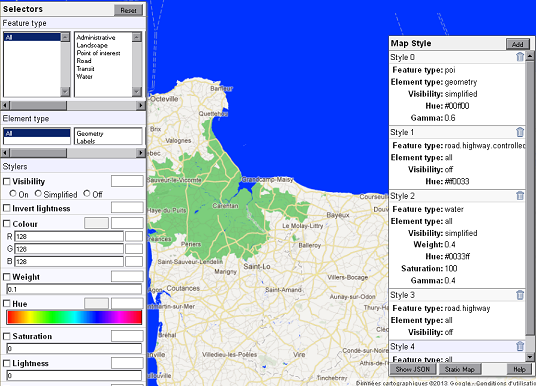Select the Simplified visibility radio button

[x=38, y=194]
